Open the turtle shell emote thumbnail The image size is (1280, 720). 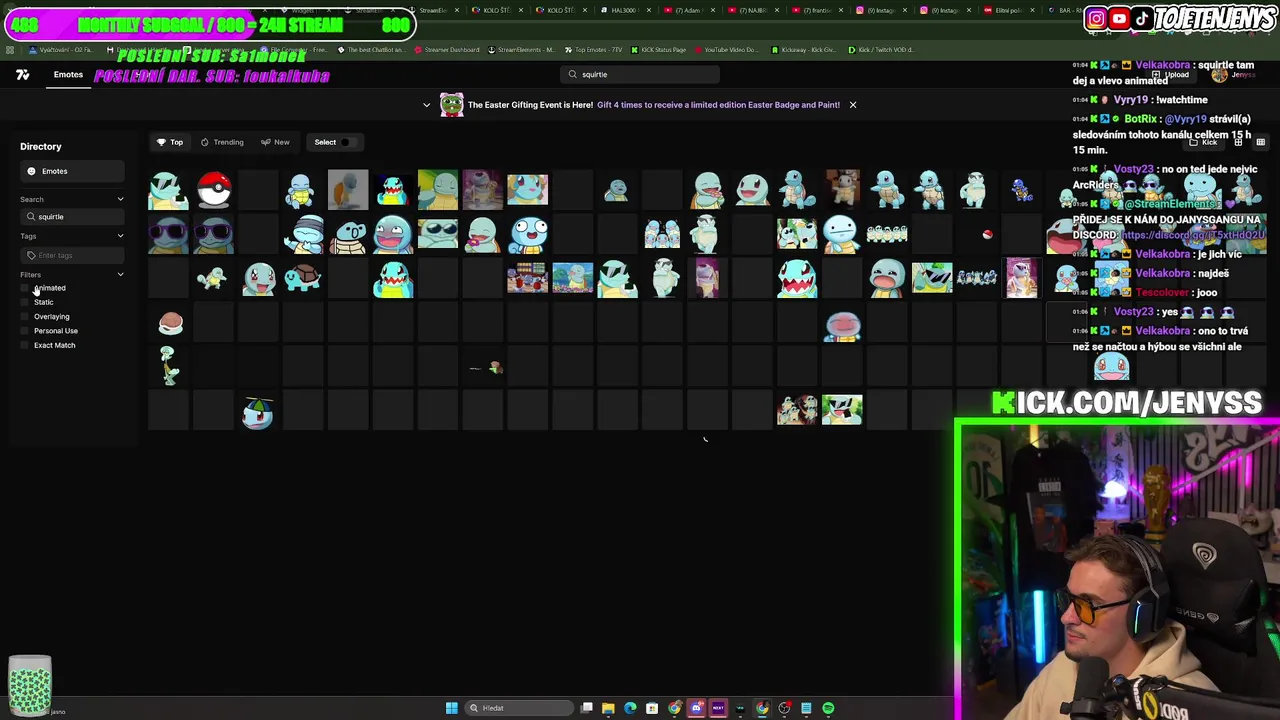170,323
